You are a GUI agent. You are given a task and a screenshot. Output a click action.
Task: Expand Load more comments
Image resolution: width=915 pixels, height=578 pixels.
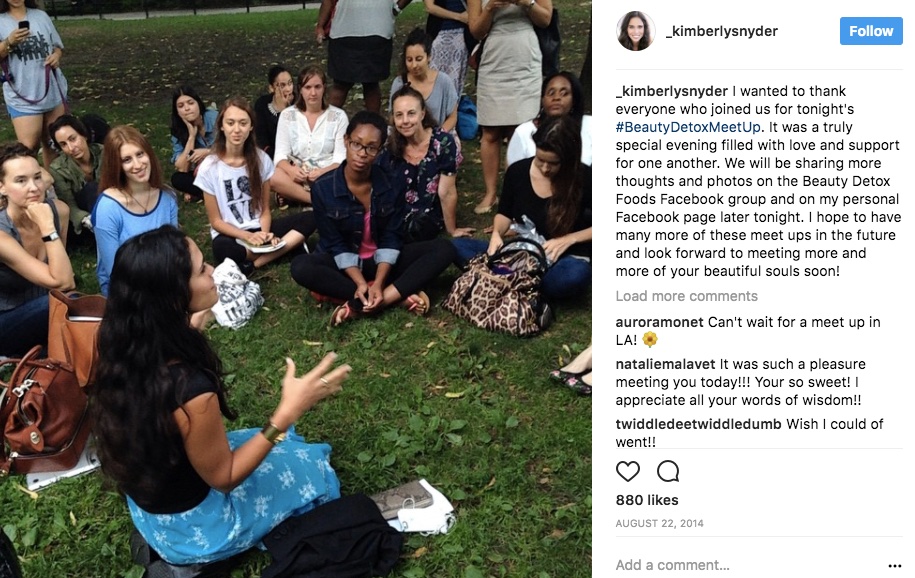(x=686, y=296)
